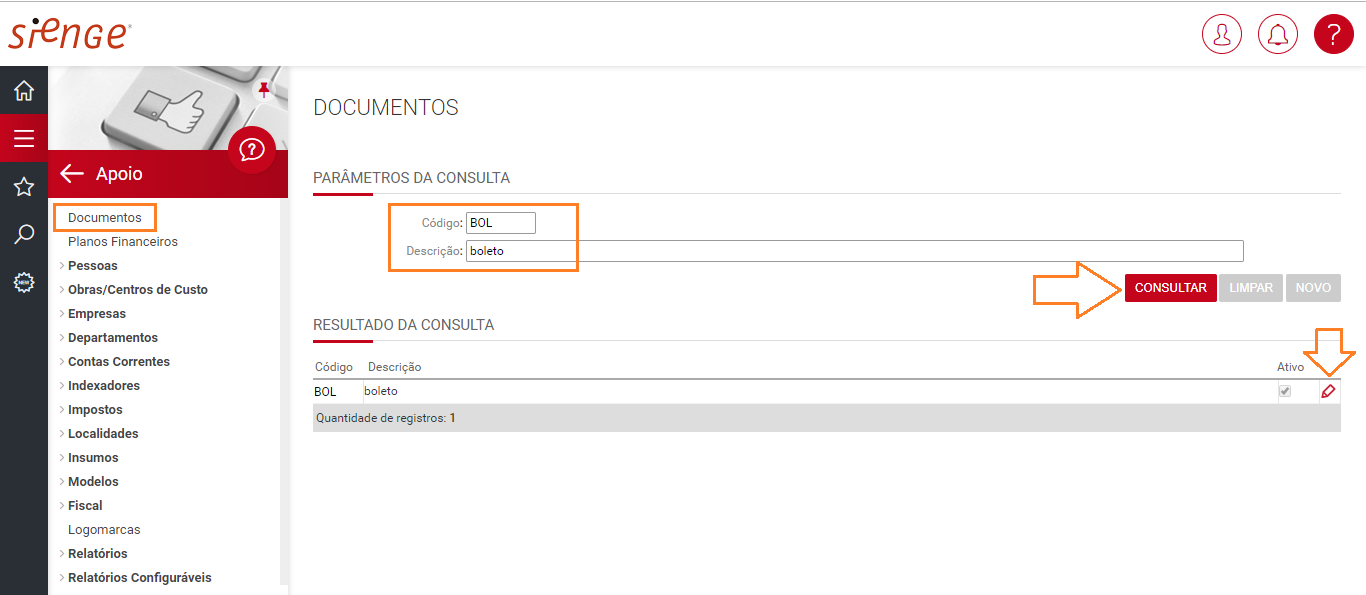Toggle the hamburger menu icon

tap(24, 138)
